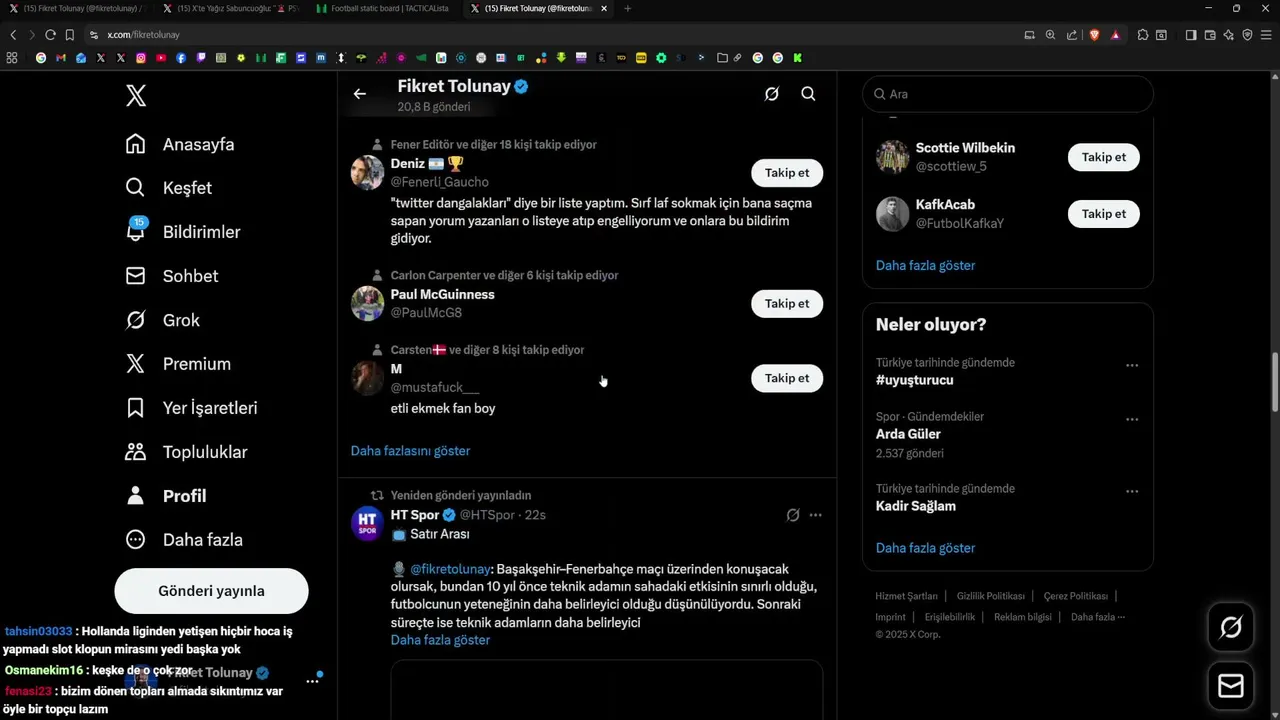This screenshot has height=720, width=1280.
Task: Follow Paul McGuinness with Takip et
Action: pyautogui.click(x=787, y=304)
